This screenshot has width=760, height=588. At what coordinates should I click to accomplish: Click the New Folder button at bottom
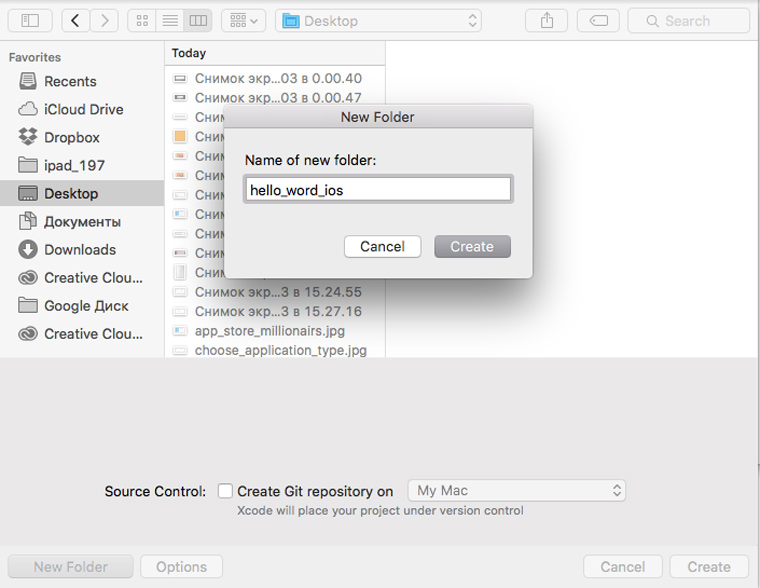(71, 567)
